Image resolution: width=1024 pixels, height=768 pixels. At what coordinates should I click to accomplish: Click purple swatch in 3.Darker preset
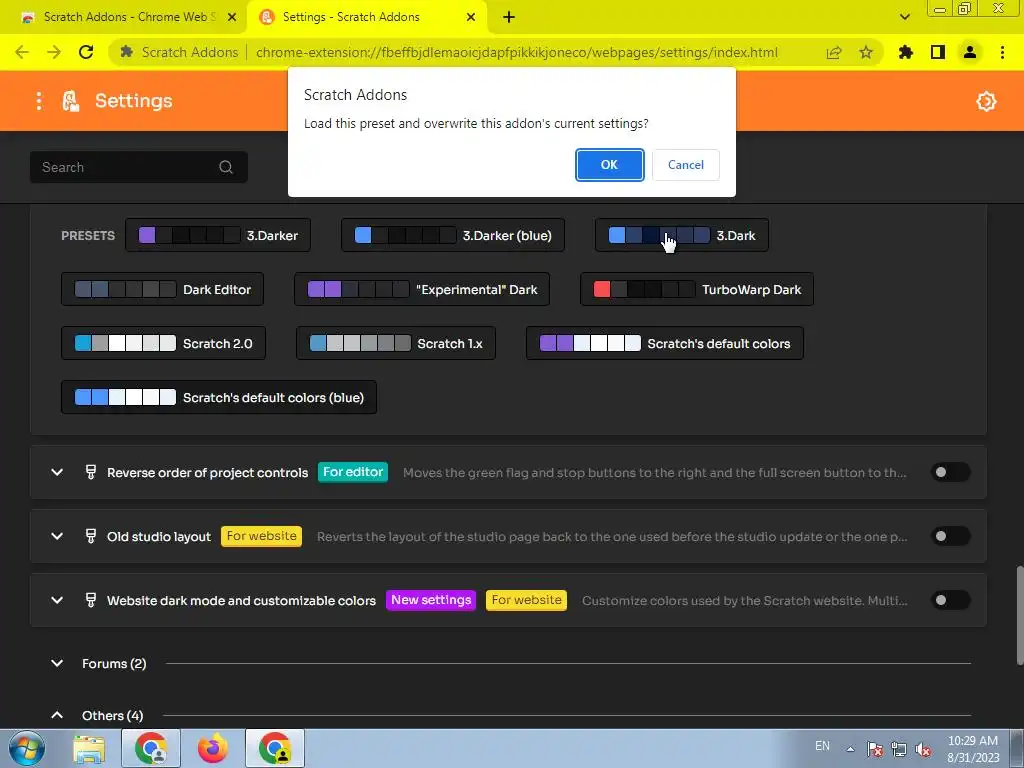pos(147,235)
